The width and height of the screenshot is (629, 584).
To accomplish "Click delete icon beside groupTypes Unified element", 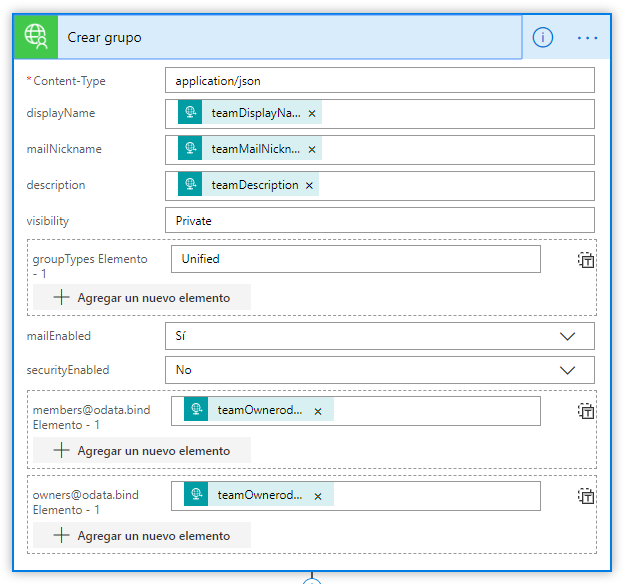I will click(x=586, y=260).
